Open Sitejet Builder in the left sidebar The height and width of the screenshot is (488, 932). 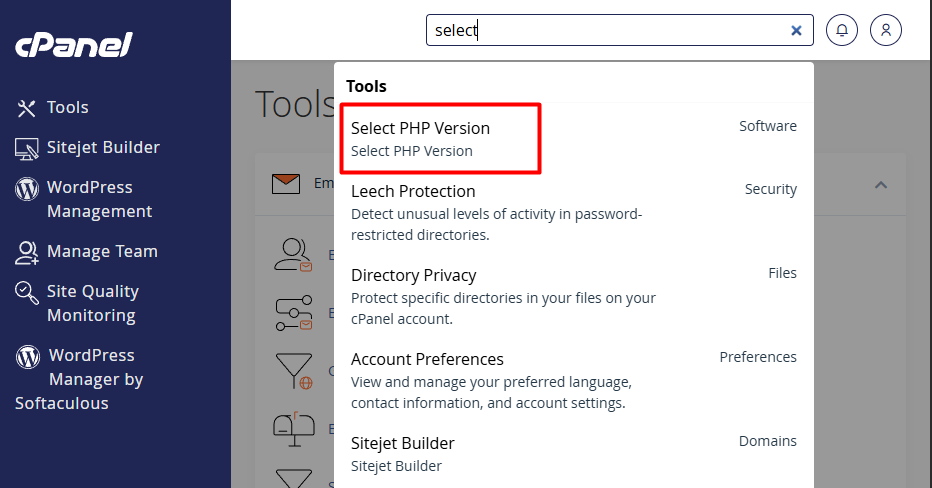tap(102, 147)
